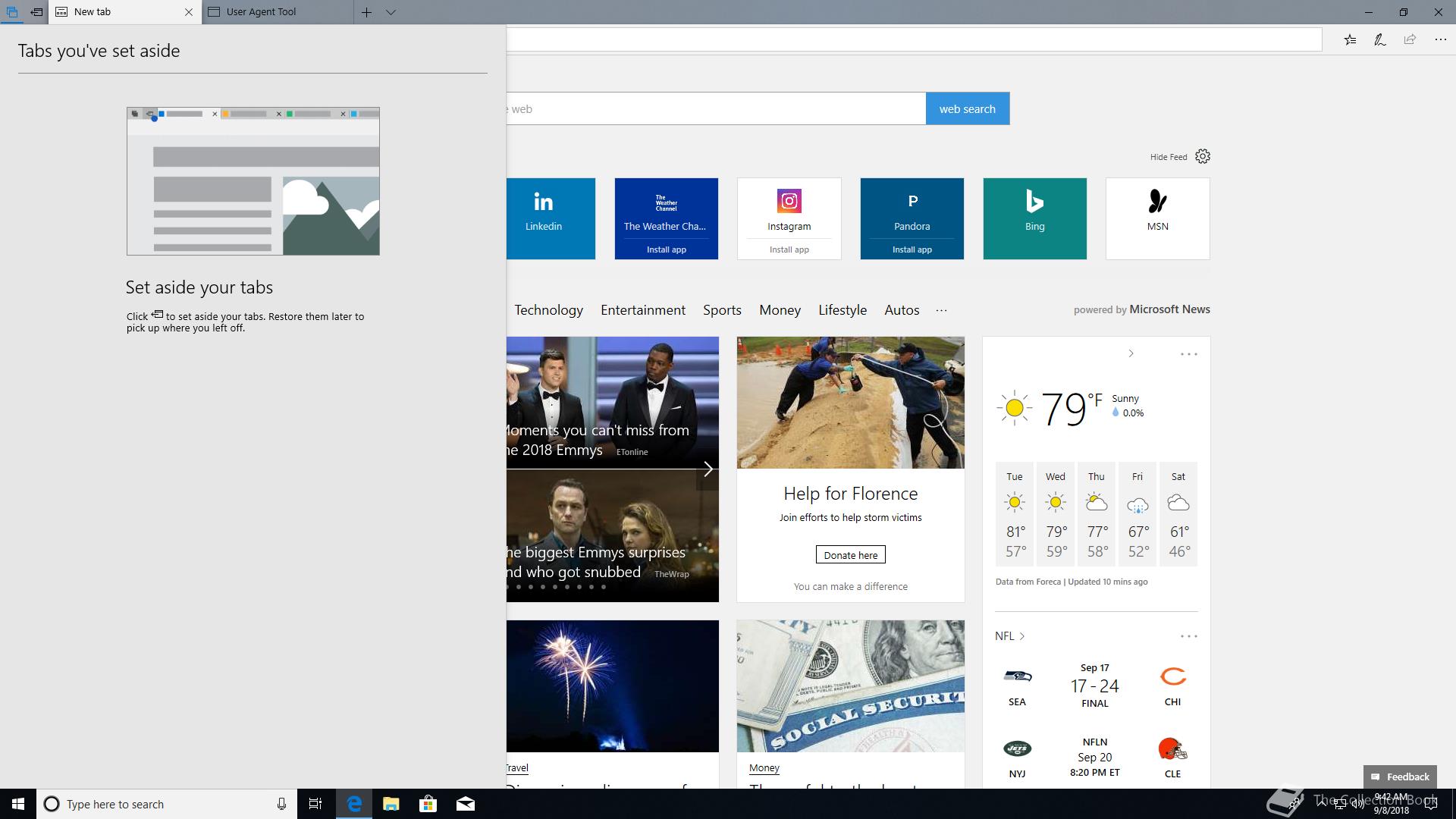Open the Share icon in toolbar

click(1410, 39)
